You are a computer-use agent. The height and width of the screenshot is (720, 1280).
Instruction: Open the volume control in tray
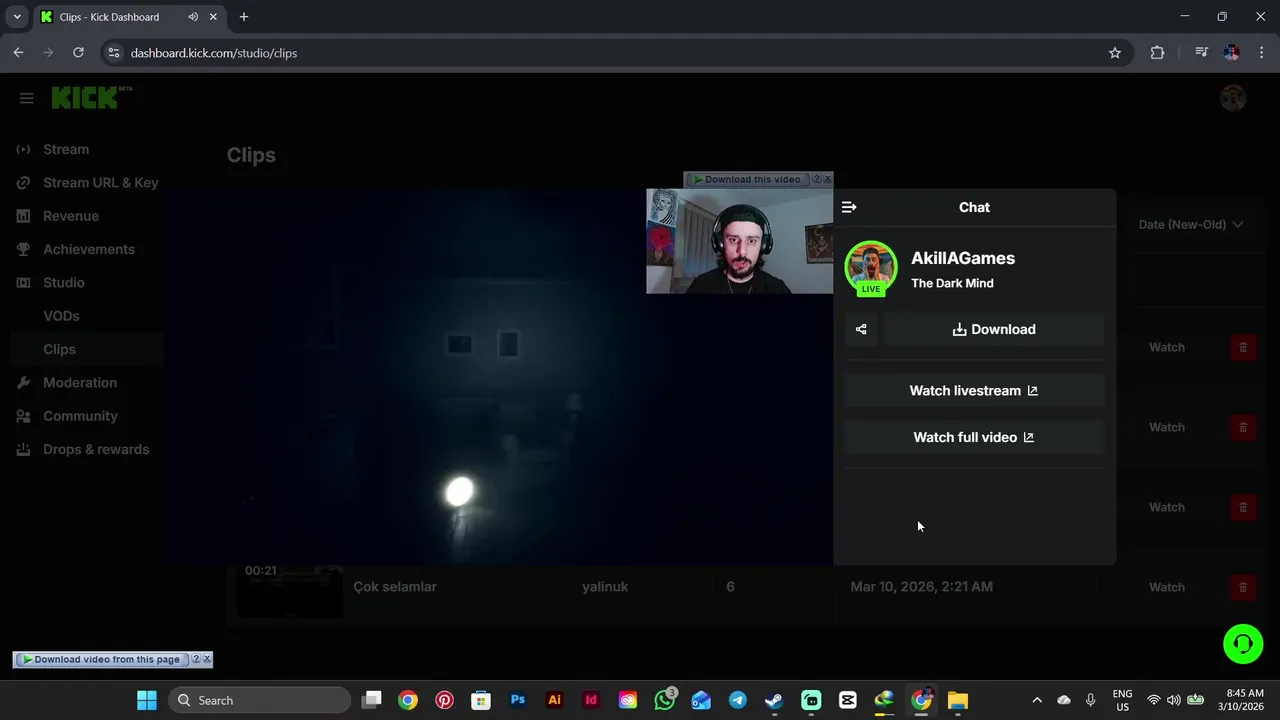[1174, 700]
